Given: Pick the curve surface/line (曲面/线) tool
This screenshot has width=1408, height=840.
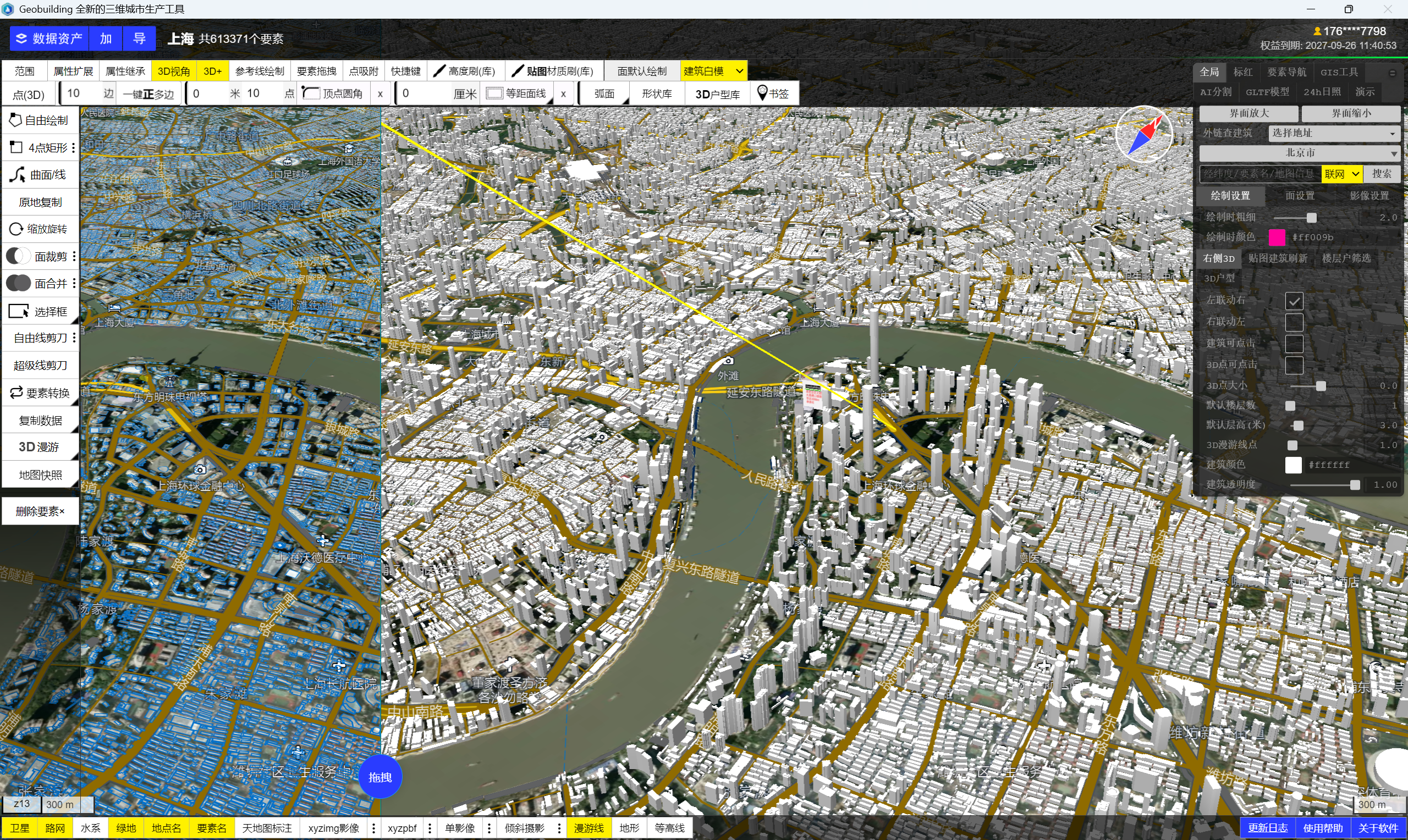Looking at the screenshot, I should click(40, 175).
